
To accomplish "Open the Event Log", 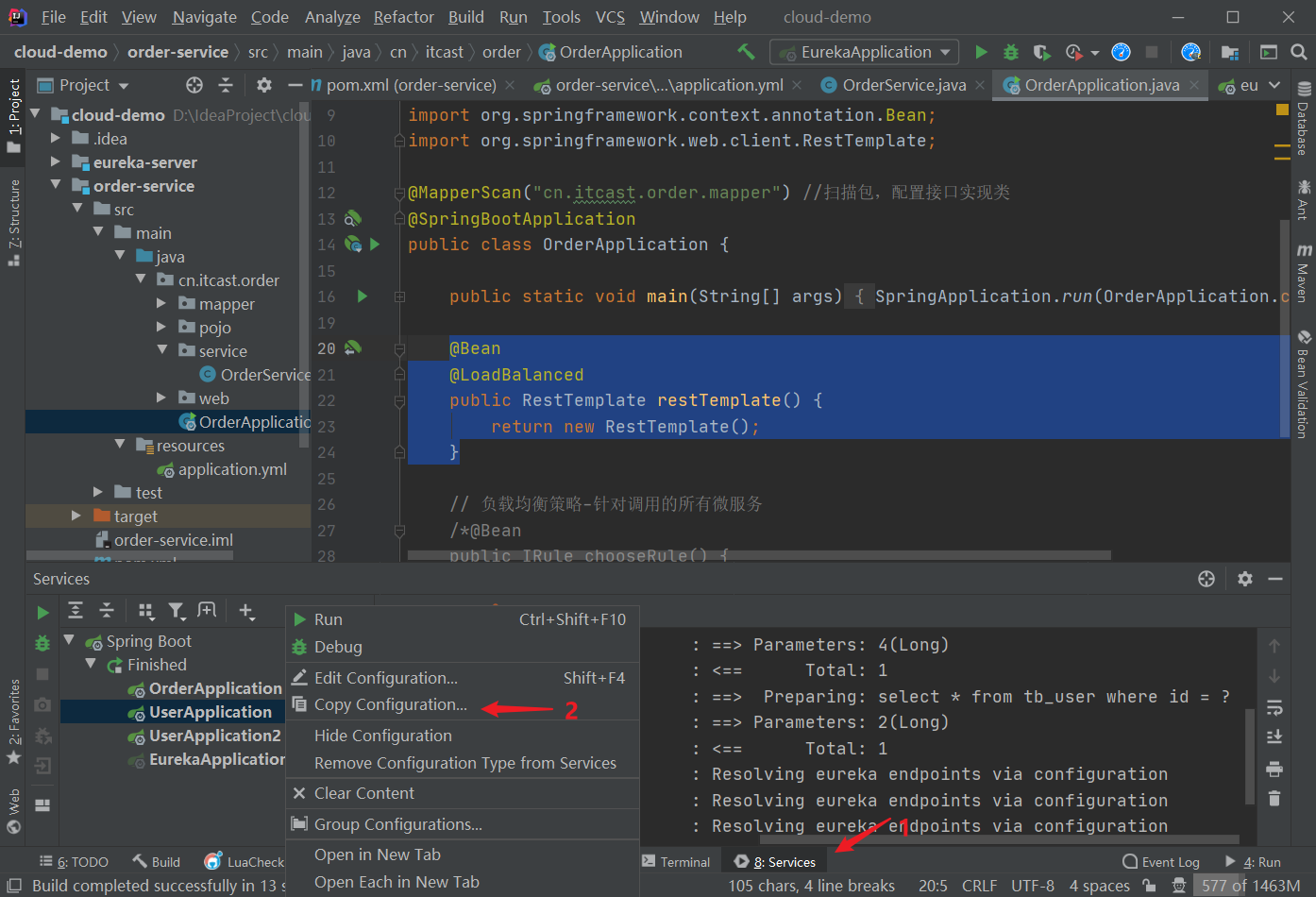I will (x=1160, y=862).
